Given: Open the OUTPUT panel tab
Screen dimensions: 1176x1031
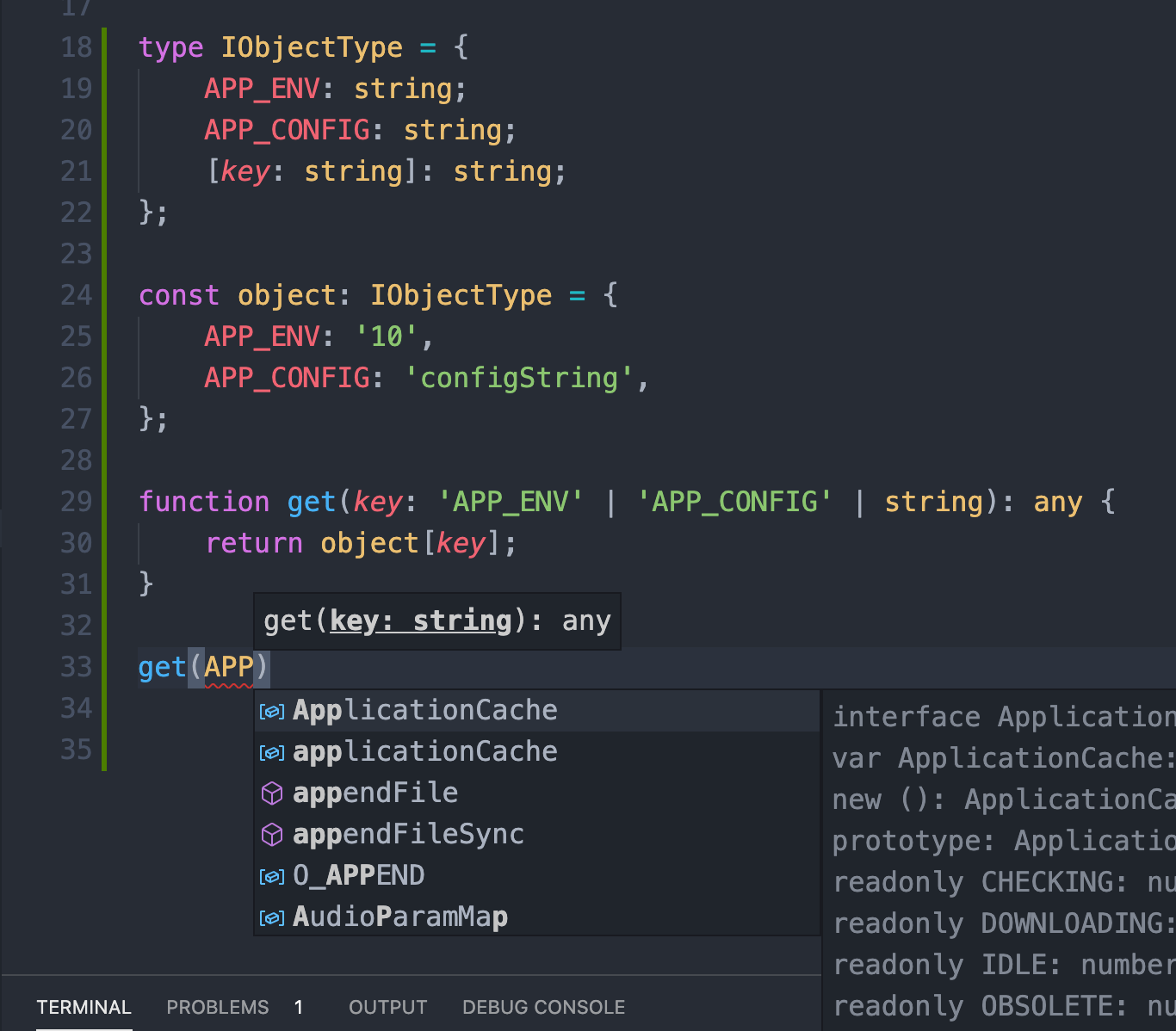Looking at the screenshot, I should tap(387, 1007).
